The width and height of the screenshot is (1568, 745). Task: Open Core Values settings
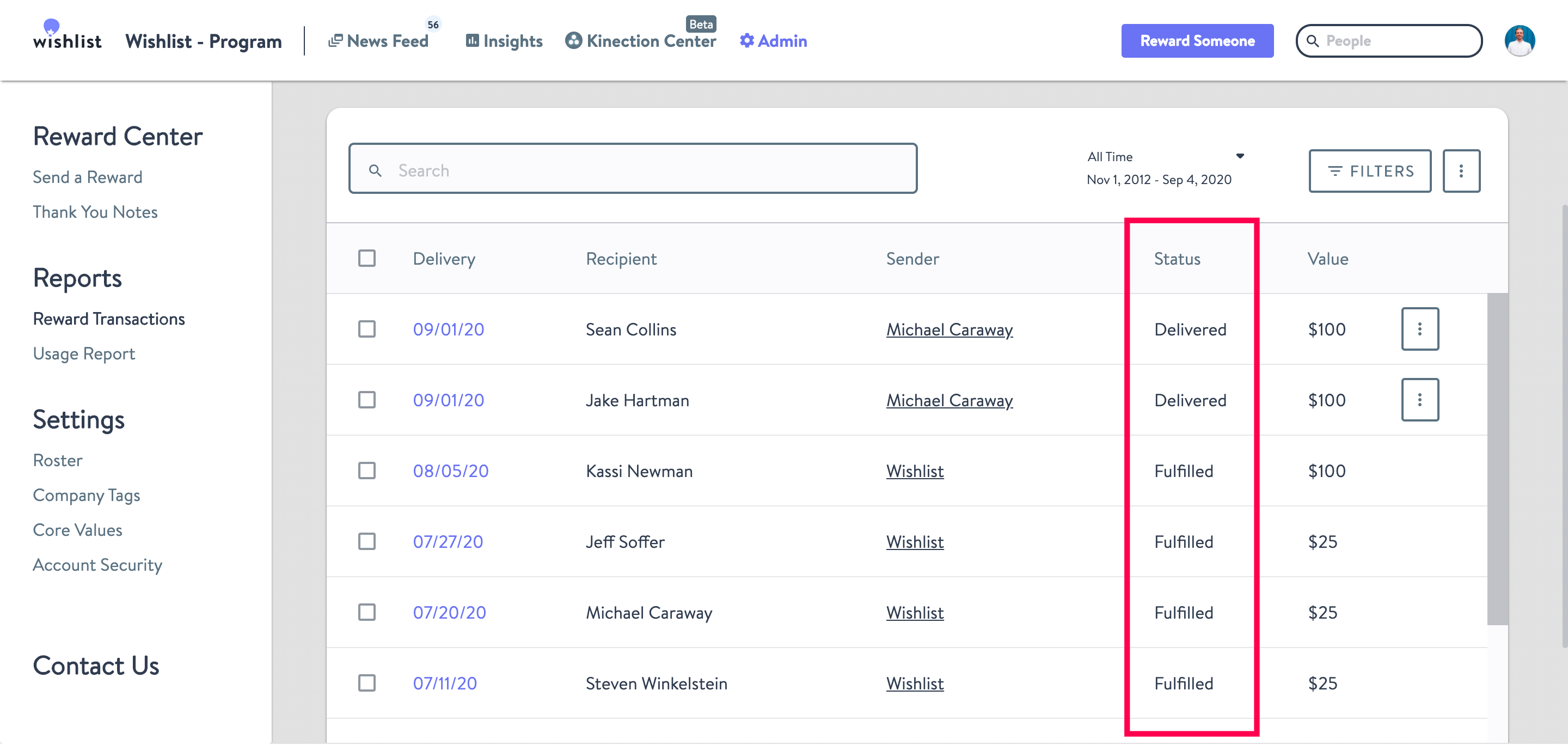pos(78,530)
